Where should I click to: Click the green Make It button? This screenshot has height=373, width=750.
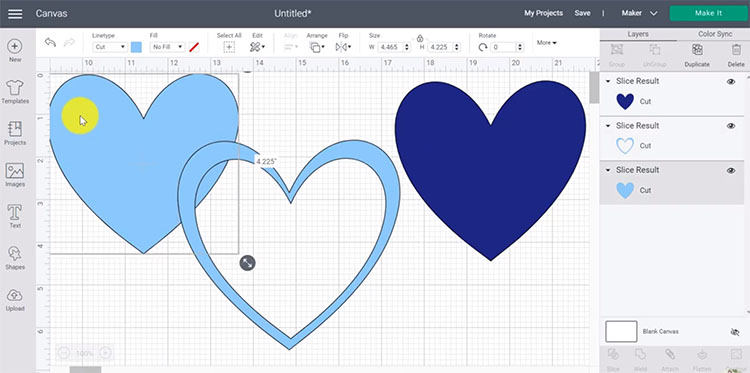coord(708,13)
